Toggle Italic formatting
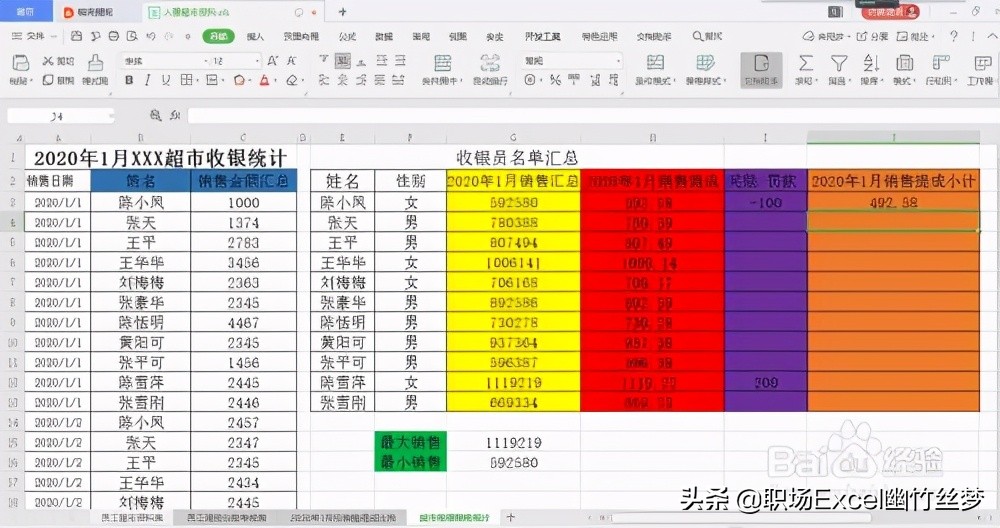Viewport: 1000px width, 528px height. [147, 80]
